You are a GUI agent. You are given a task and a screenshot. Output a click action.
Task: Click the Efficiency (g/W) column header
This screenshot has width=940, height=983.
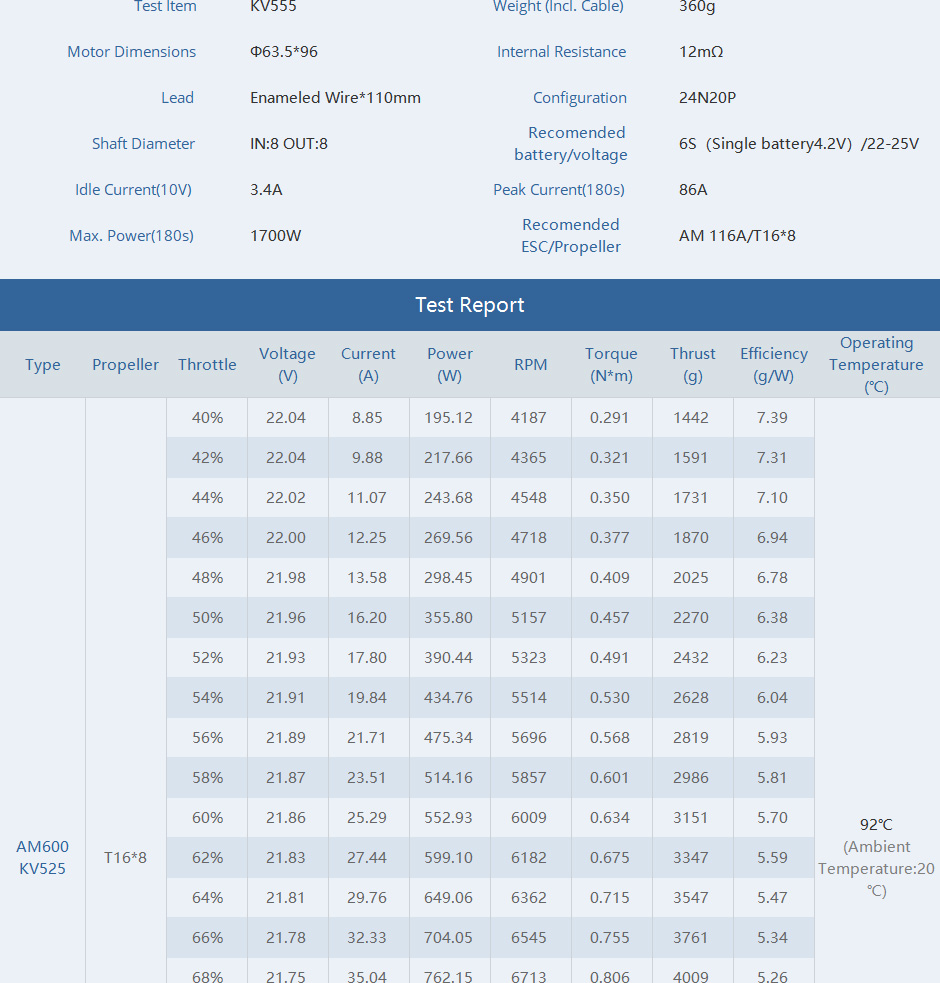coord(773,364)
